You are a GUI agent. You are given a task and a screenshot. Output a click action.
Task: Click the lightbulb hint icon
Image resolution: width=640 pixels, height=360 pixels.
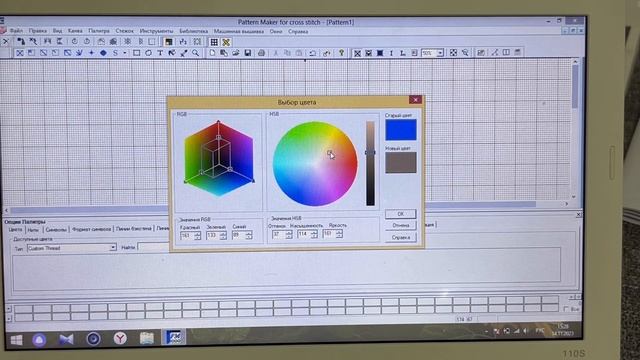click(342, 53)
